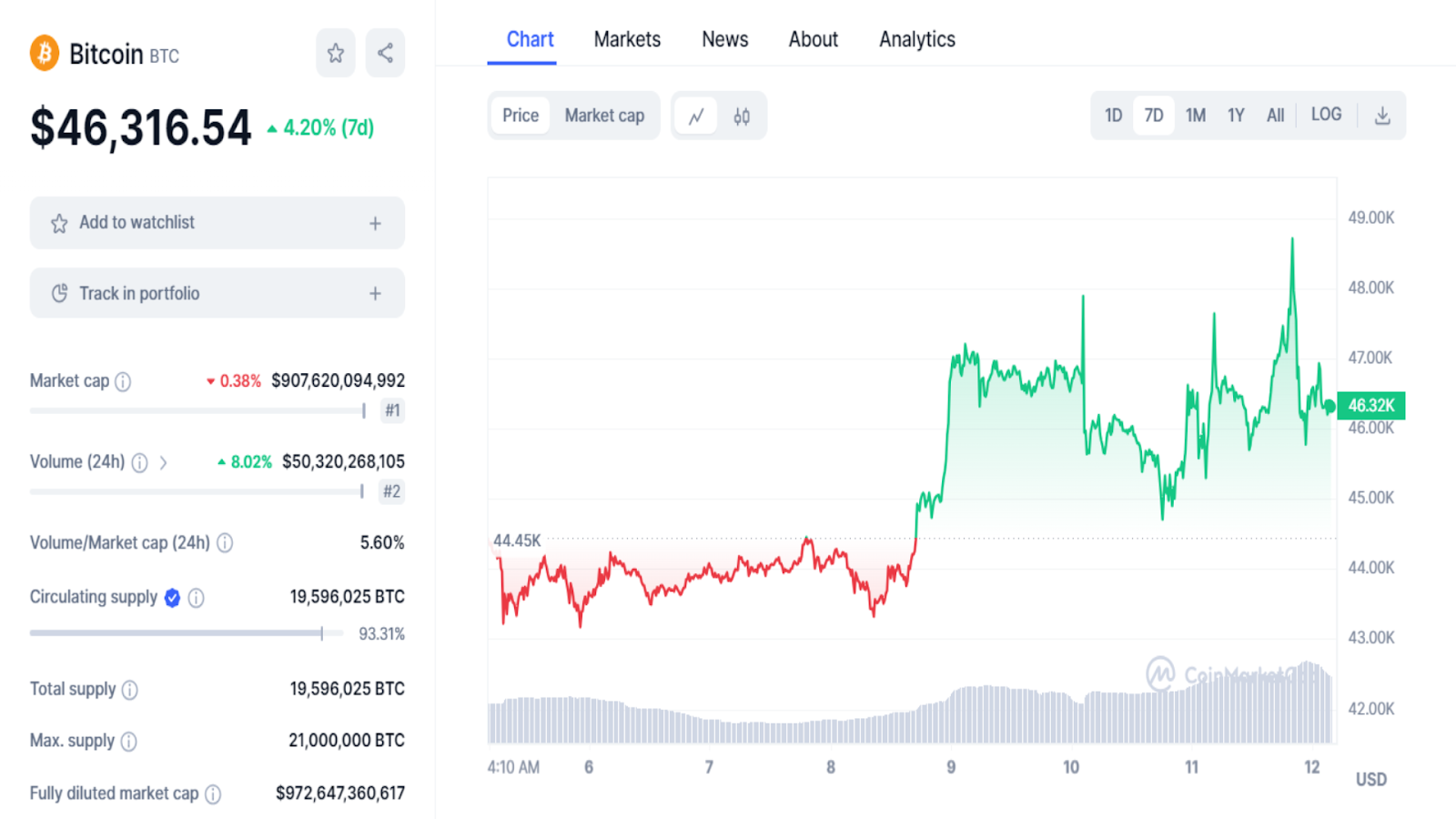The height and width of the screenshot is (819, 1456).
Task: Click Track in portfolio button
Action: [x=217, y=293]
